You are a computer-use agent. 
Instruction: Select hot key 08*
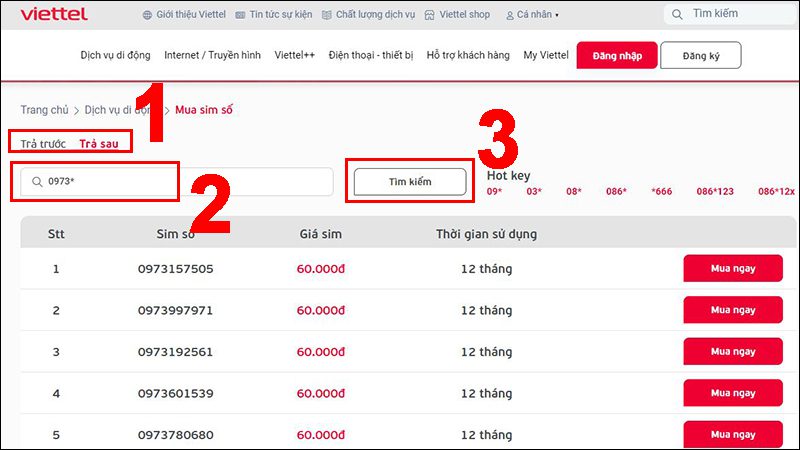tap(574, 191)
